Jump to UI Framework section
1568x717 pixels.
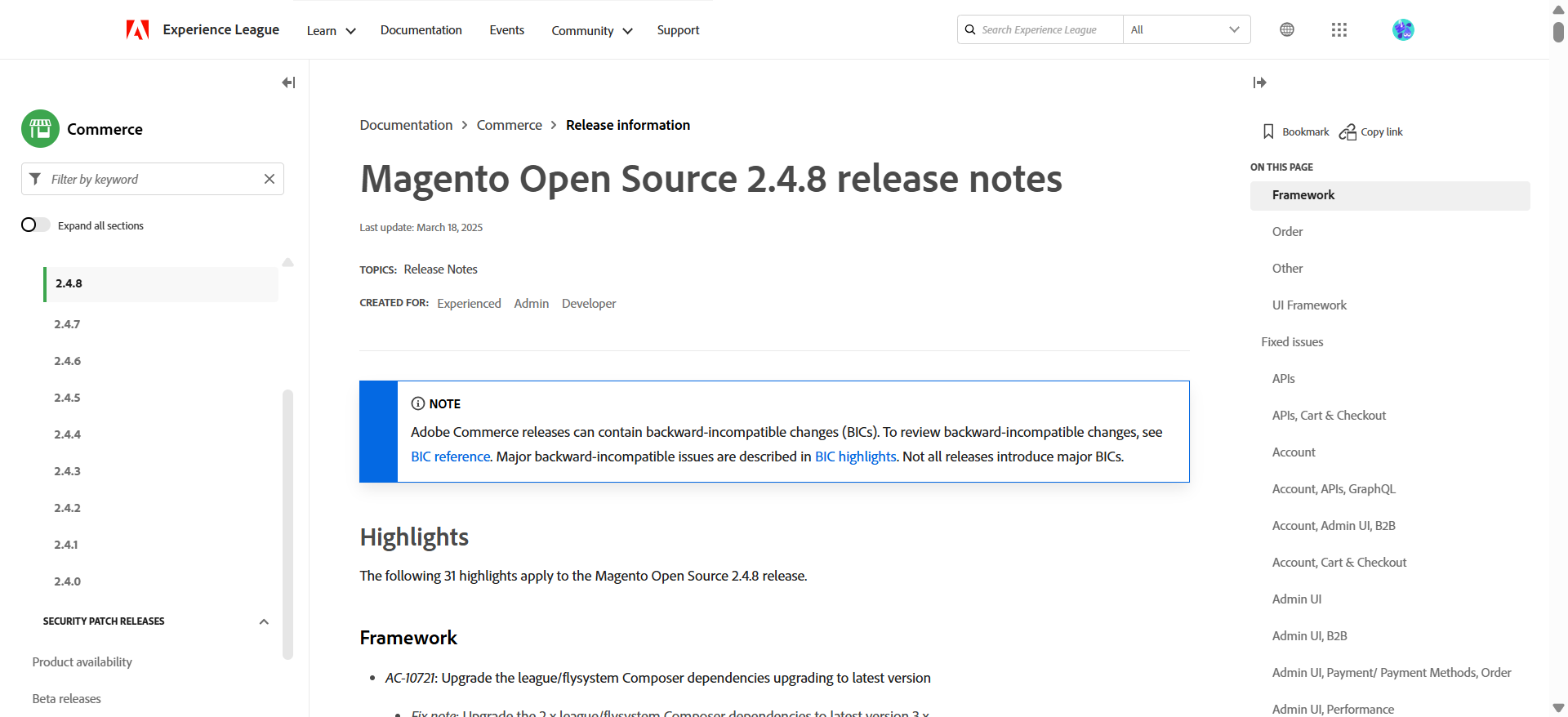(1309, 305)
